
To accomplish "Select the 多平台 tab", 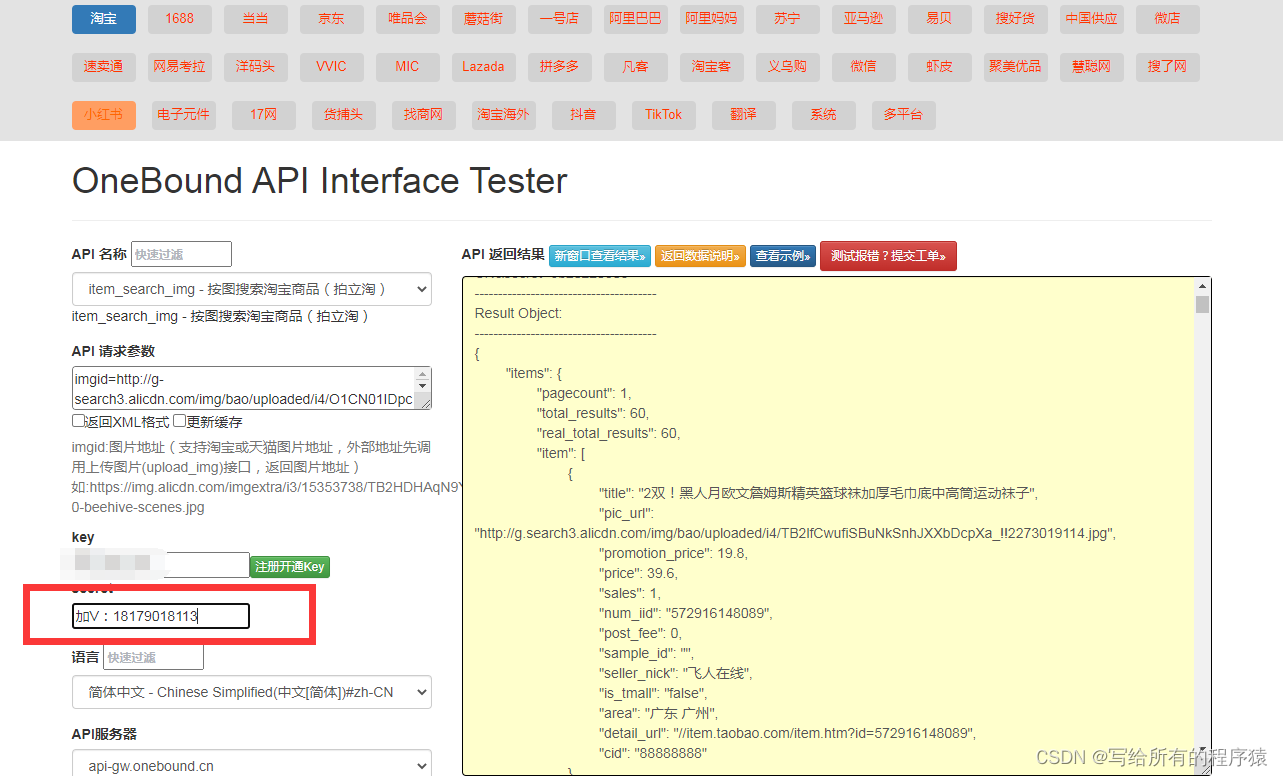I will 904,115.
